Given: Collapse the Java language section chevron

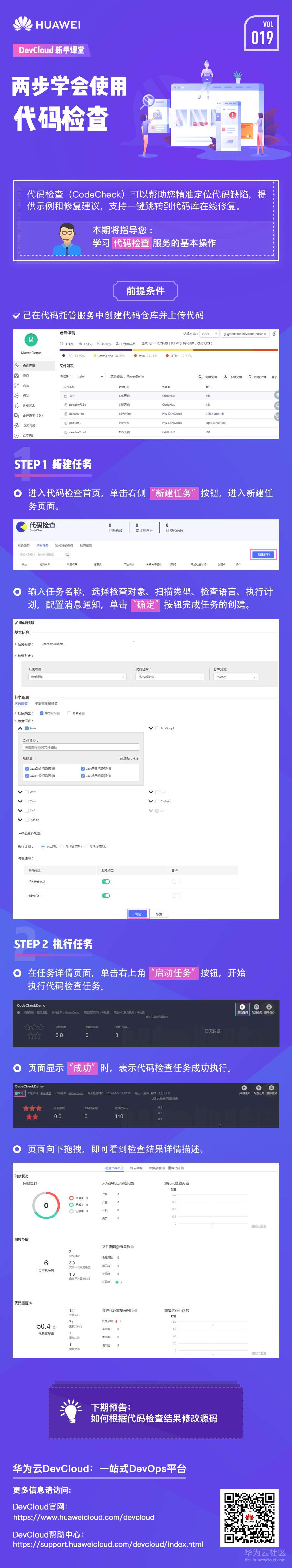Looking at the screenshot, I should click(x=20, y=728).
